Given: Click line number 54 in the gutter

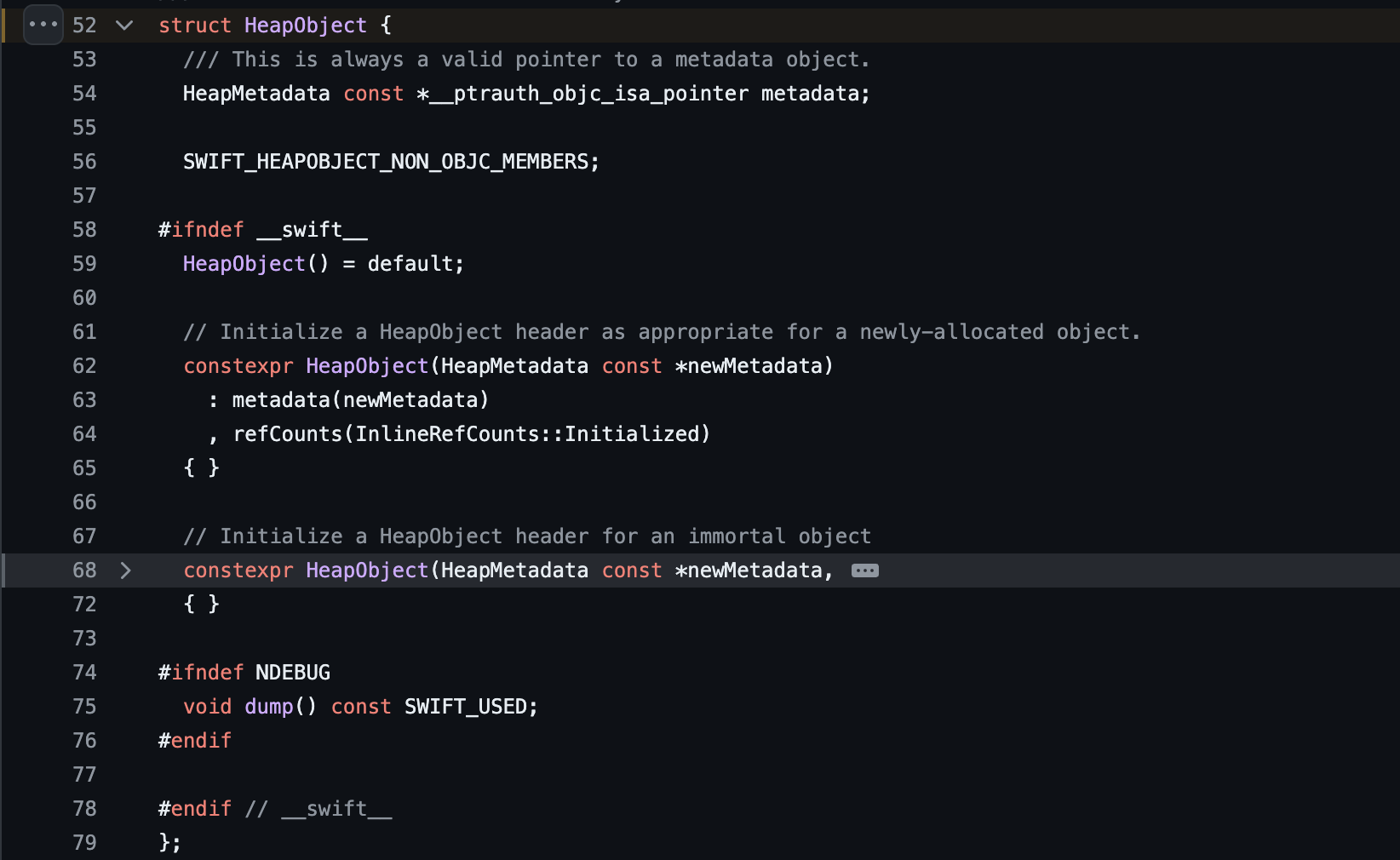Looking at the screenshot, I should [x=84, y=94].
